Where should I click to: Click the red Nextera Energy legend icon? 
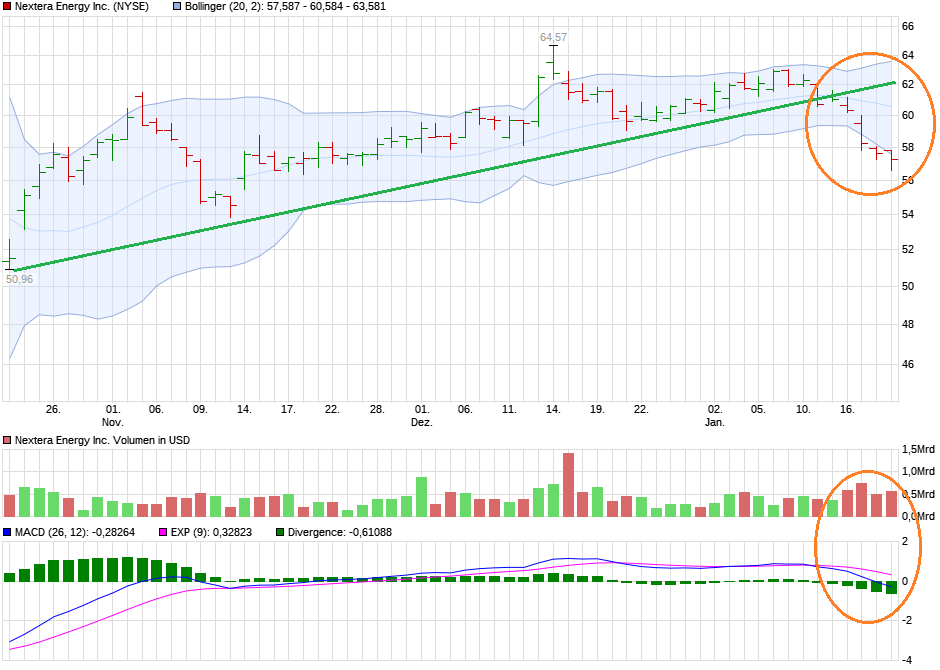(8, 6)
